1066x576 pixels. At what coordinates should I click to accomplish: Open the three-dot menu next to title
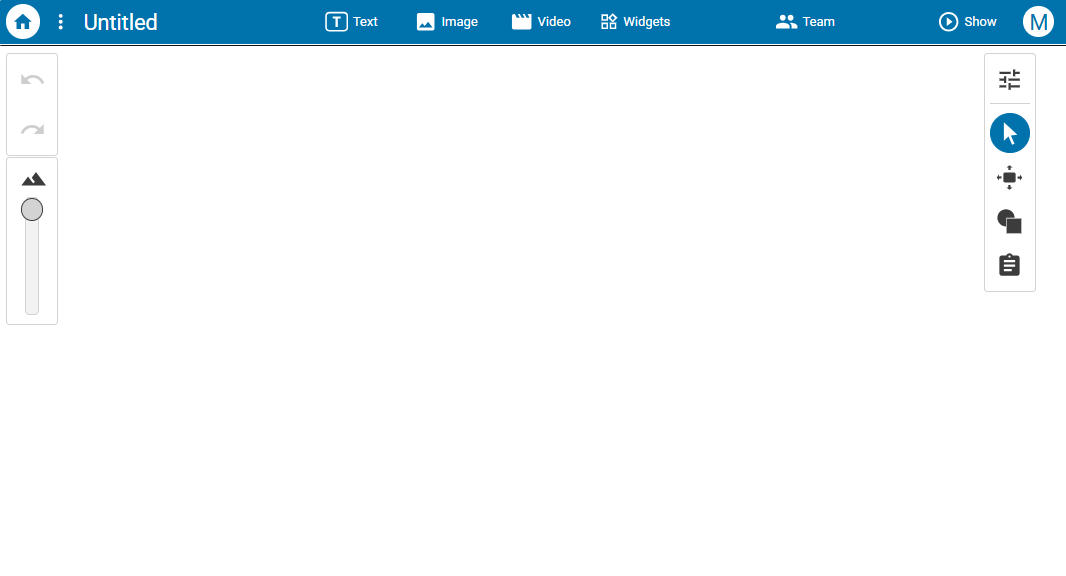click(x=60, y=21)
